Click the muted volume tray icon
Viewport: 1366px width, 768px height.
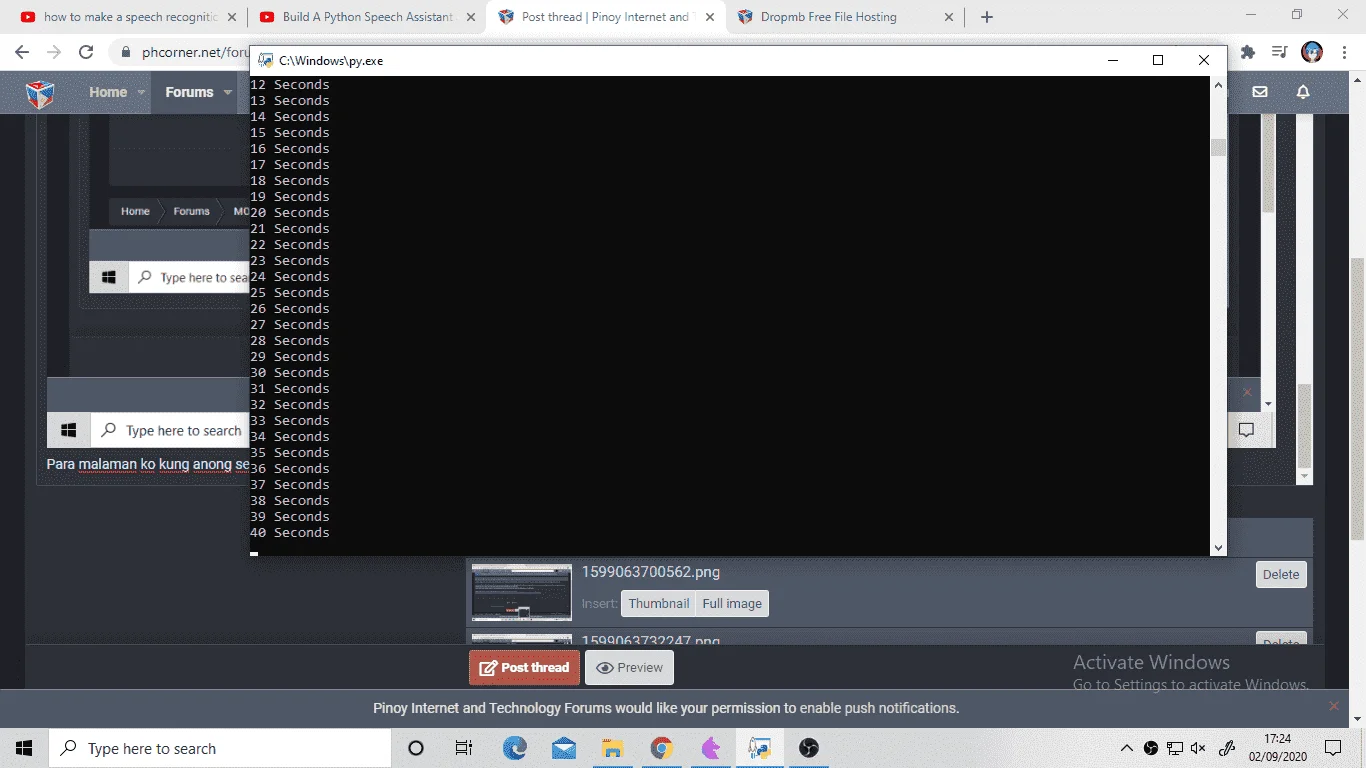pos(1199,748)
